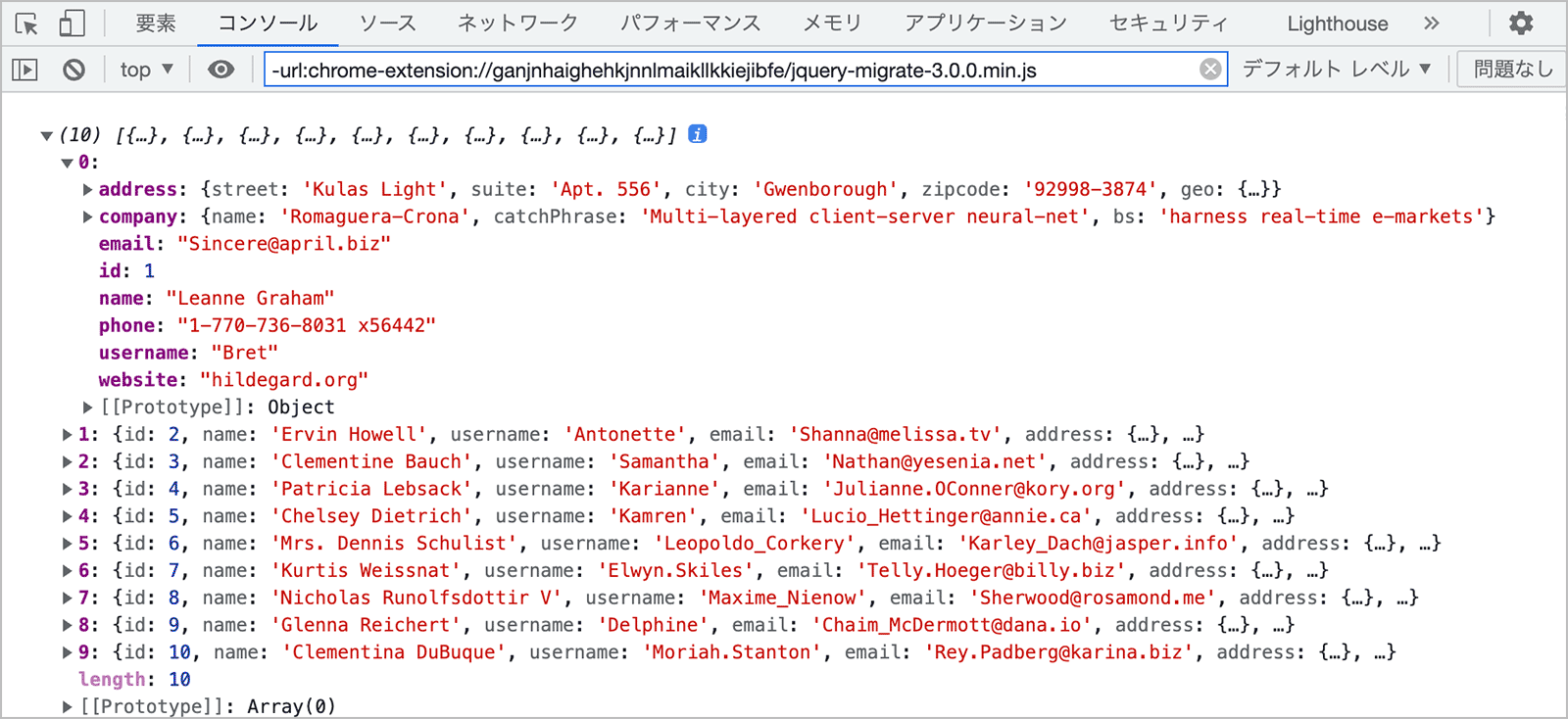Image resolution: width=1568 pixels, height=719 pixels.
Task: Switch to the Lighthouse tab
Action: pyautogui.click(x=1337, y=24)
